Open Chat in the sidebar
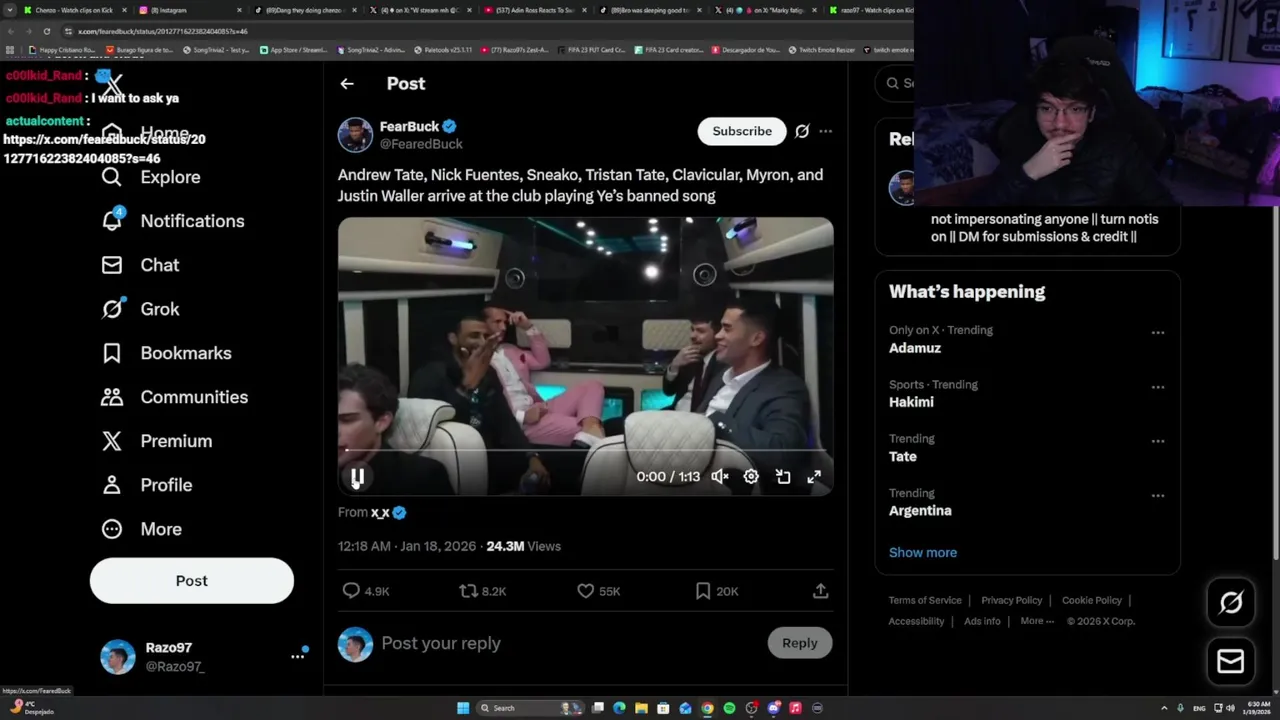 [140, 265]
